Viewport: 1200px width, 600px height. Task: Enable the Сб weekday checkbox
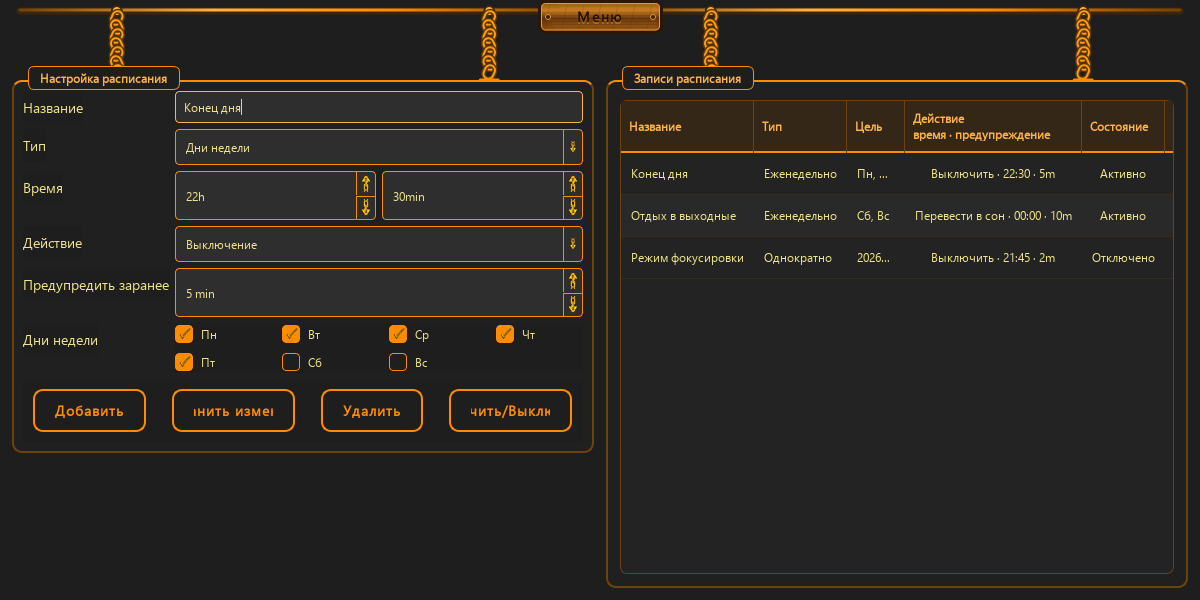tap(291, 362)
